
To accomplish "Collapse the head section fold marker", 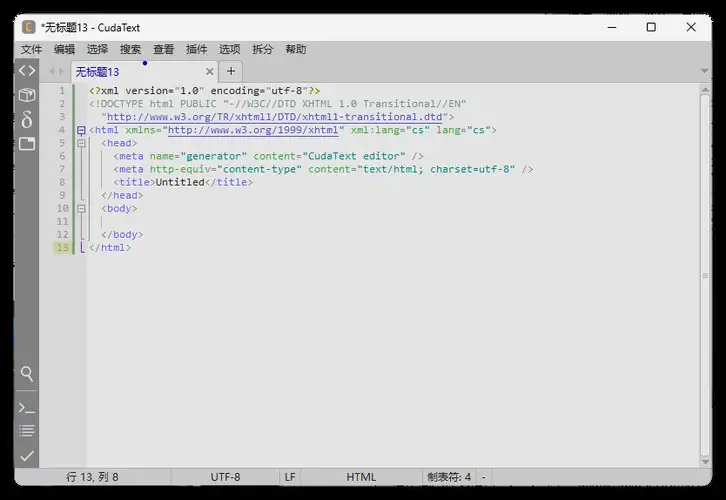I will coord(81,143).
